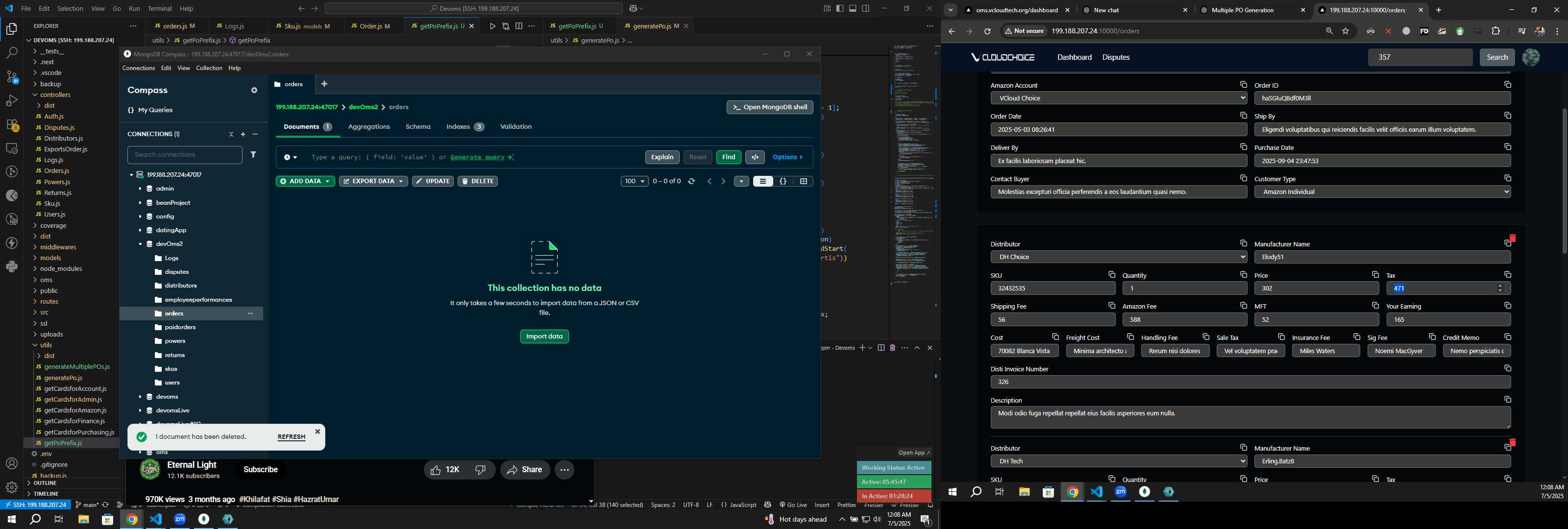The height and width of the screenshot is (529, 1568).
Task: Run the getPoPrefix.js file play icon
Action: click(492, 26)
